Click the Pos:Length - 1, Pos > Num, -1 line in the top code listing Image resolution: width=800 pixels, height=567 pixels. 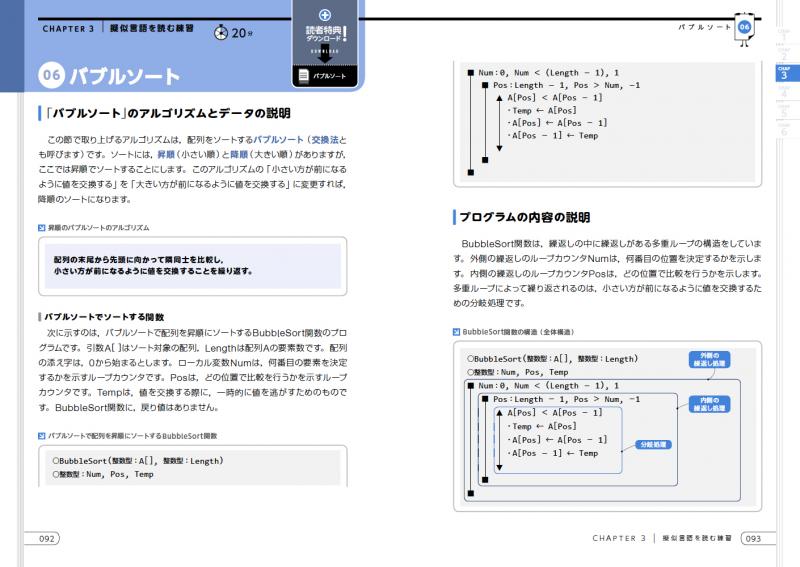coord(566,85)
